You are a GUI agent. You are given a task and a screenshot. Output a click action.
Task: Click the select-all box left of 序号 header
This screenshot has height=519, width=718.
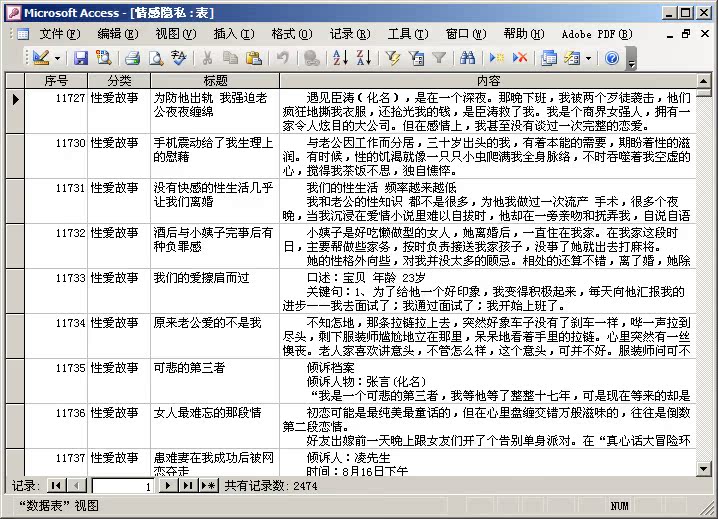coord(15,81)
